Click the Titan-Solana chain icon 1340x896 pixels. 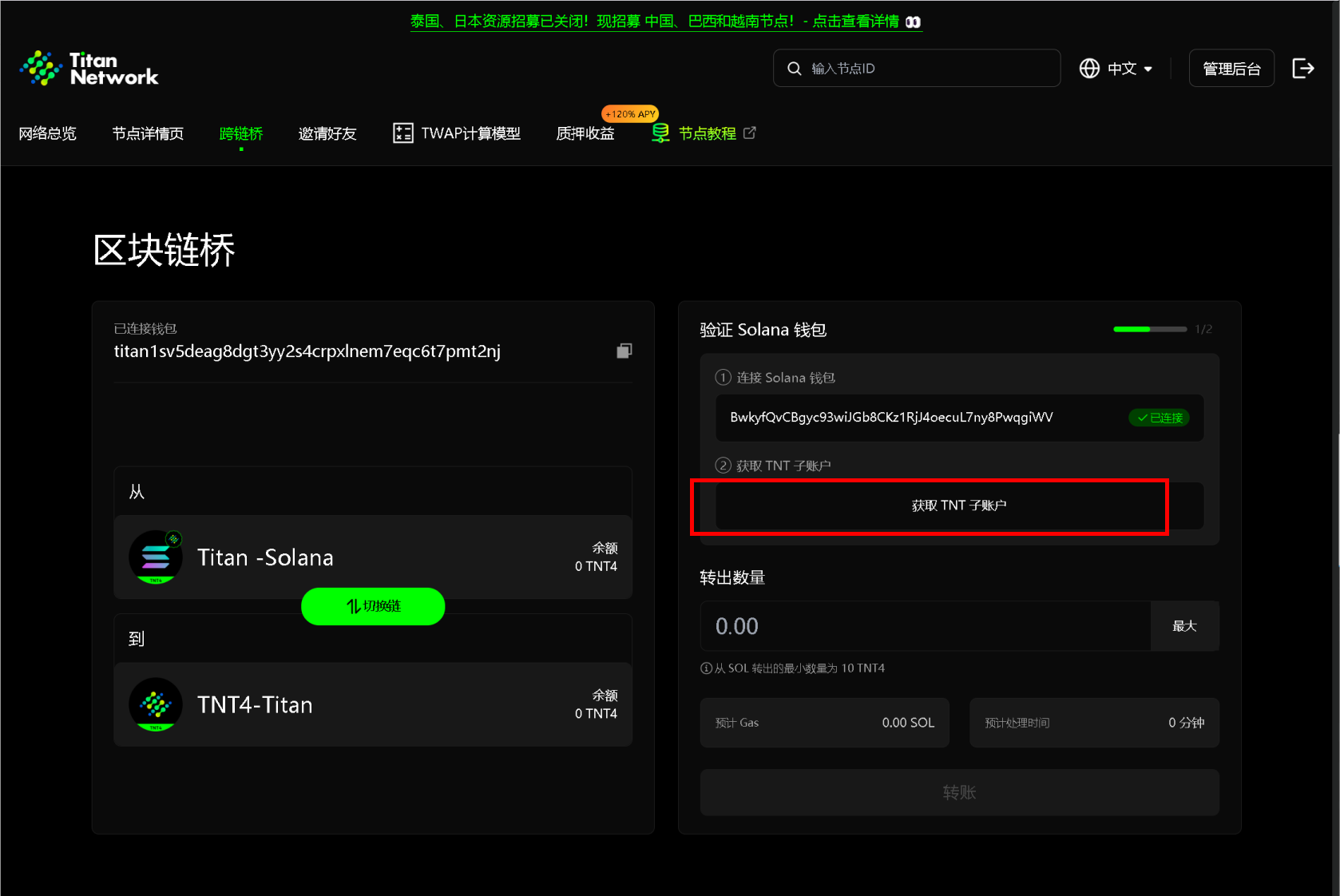[156, 557]
